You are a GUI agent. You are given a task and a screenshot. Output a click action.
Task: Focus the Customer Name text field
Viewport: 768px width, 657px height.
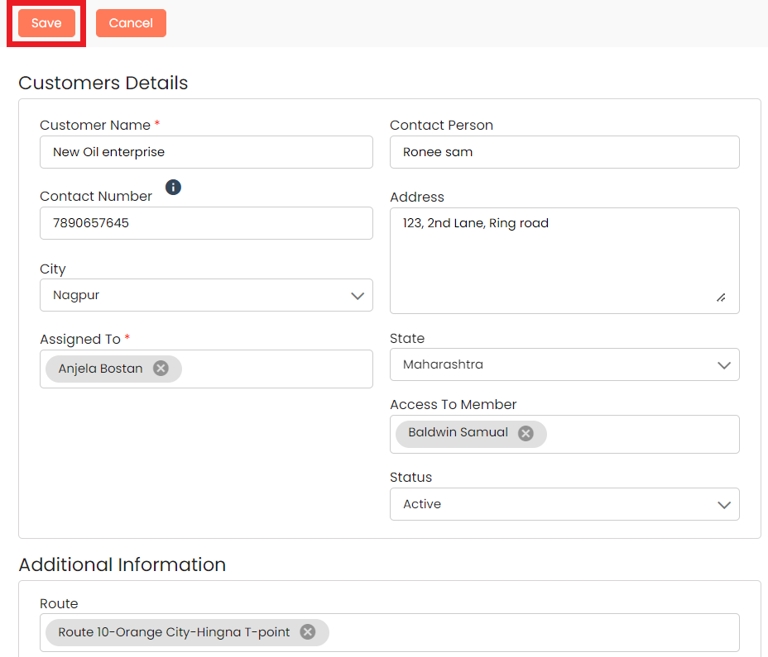[x=206, y=152]
